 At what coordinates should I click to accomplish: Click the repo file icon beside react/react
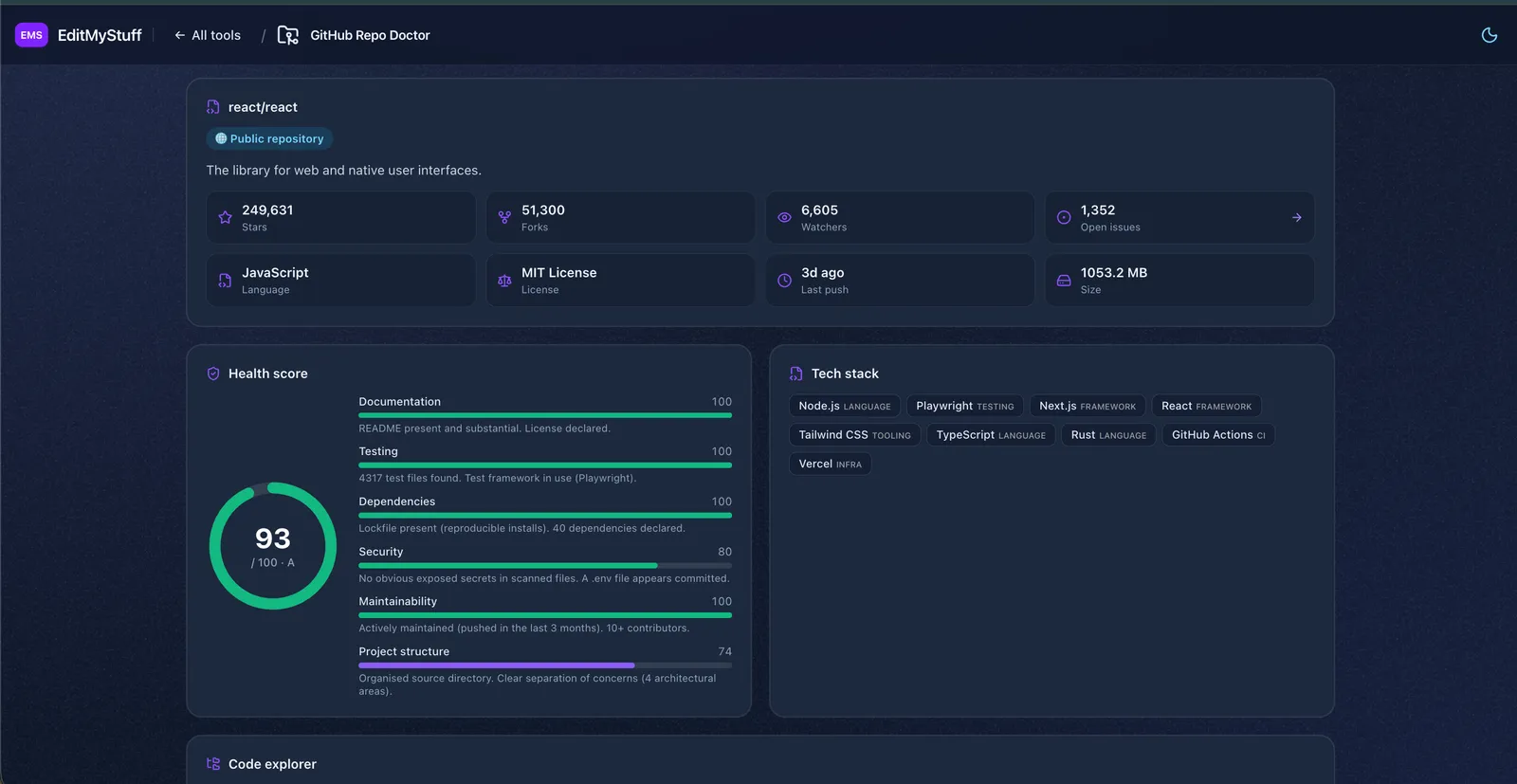(x=213, y=107)
